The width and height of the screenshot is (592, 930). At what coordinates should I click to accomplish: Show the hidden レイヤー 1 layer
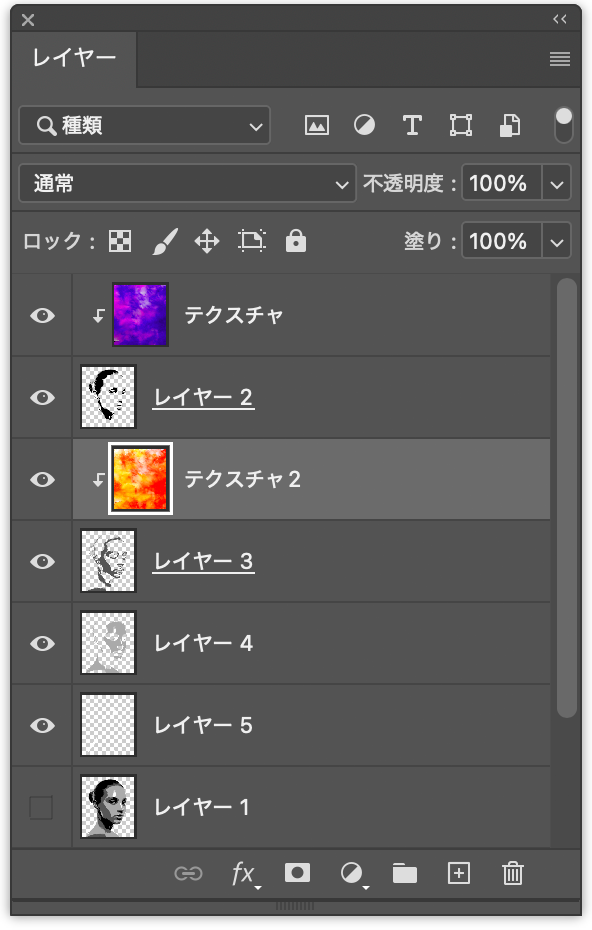(41, 807)
